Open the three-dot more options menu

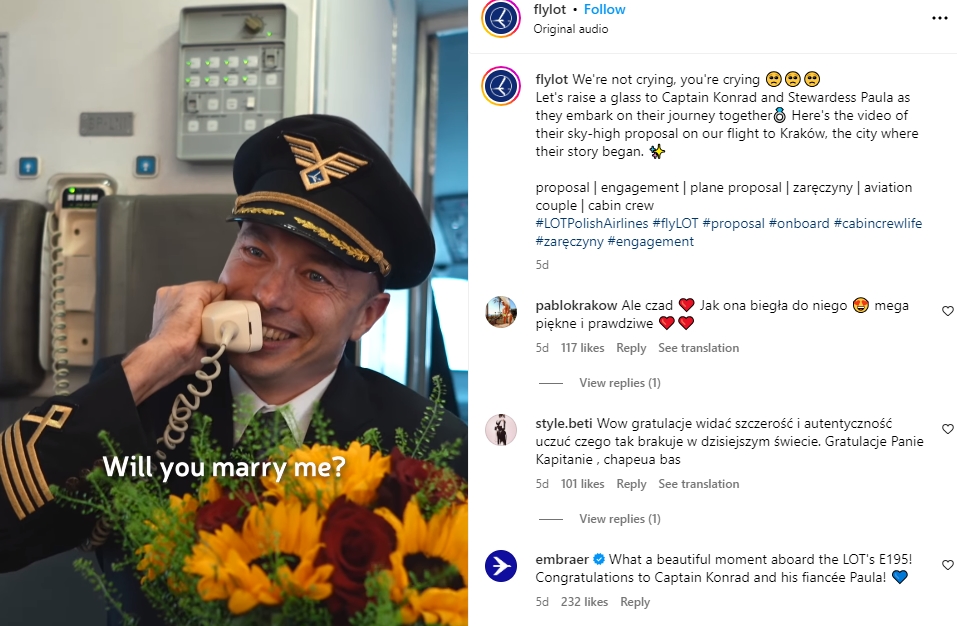[939, 18]
